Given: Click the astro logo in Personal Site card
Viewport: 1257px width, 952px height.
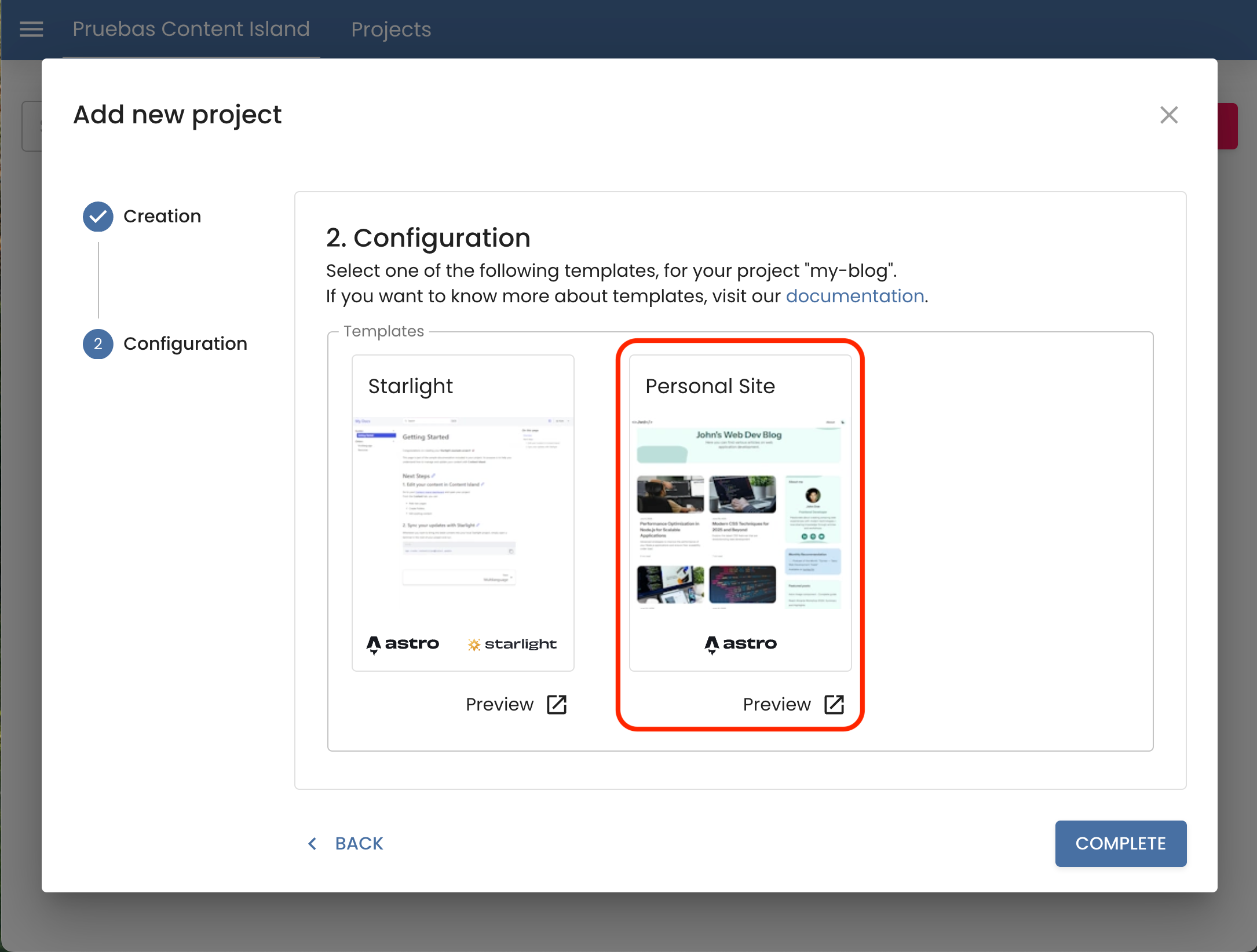Looking at the screenshot, I should point(740,644).
